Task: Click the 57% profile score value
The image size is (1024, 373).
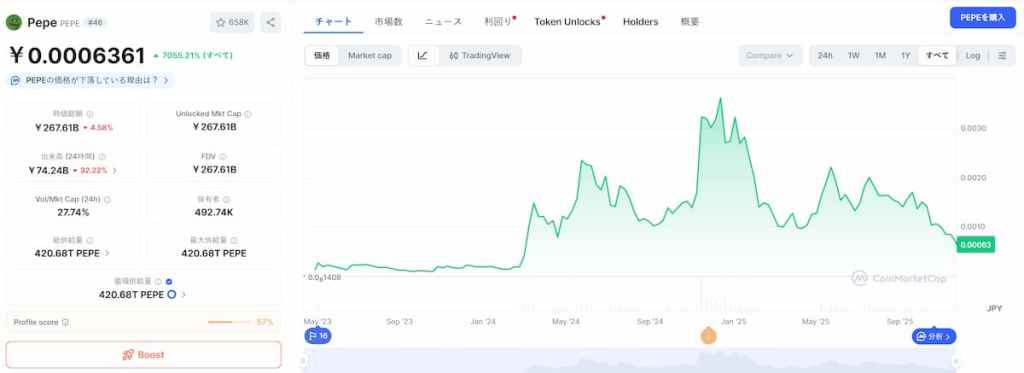Action: (x=264, y=322)
